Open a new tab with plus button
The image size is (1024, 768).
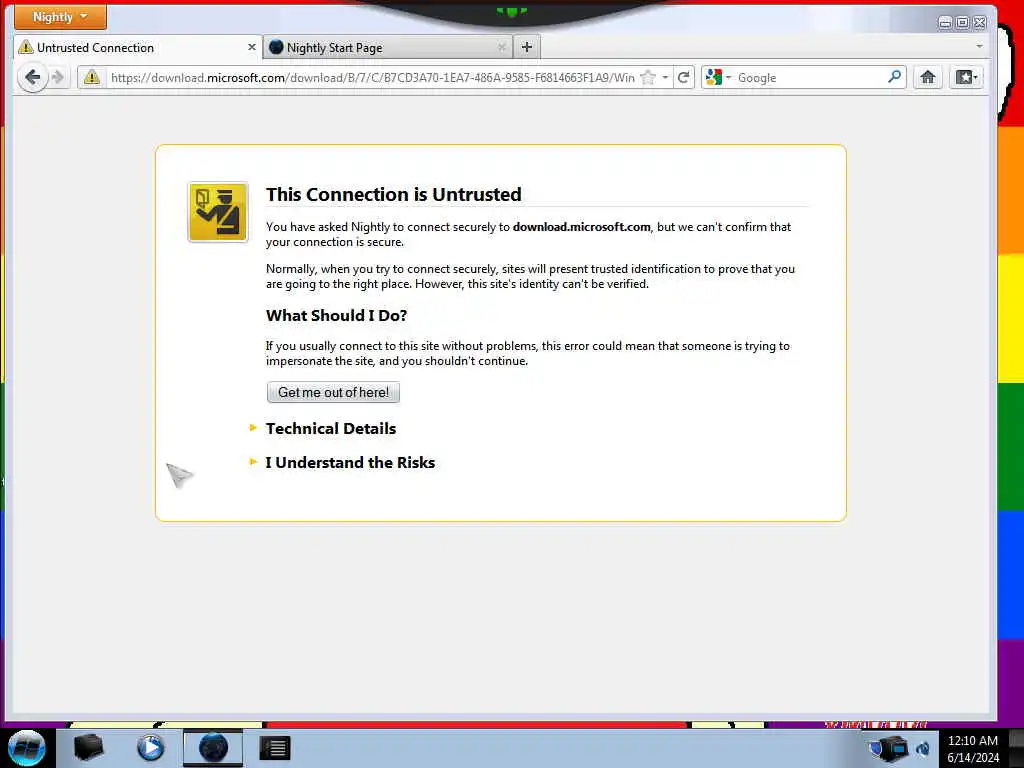pyautogui.click(x=527, y=47)
